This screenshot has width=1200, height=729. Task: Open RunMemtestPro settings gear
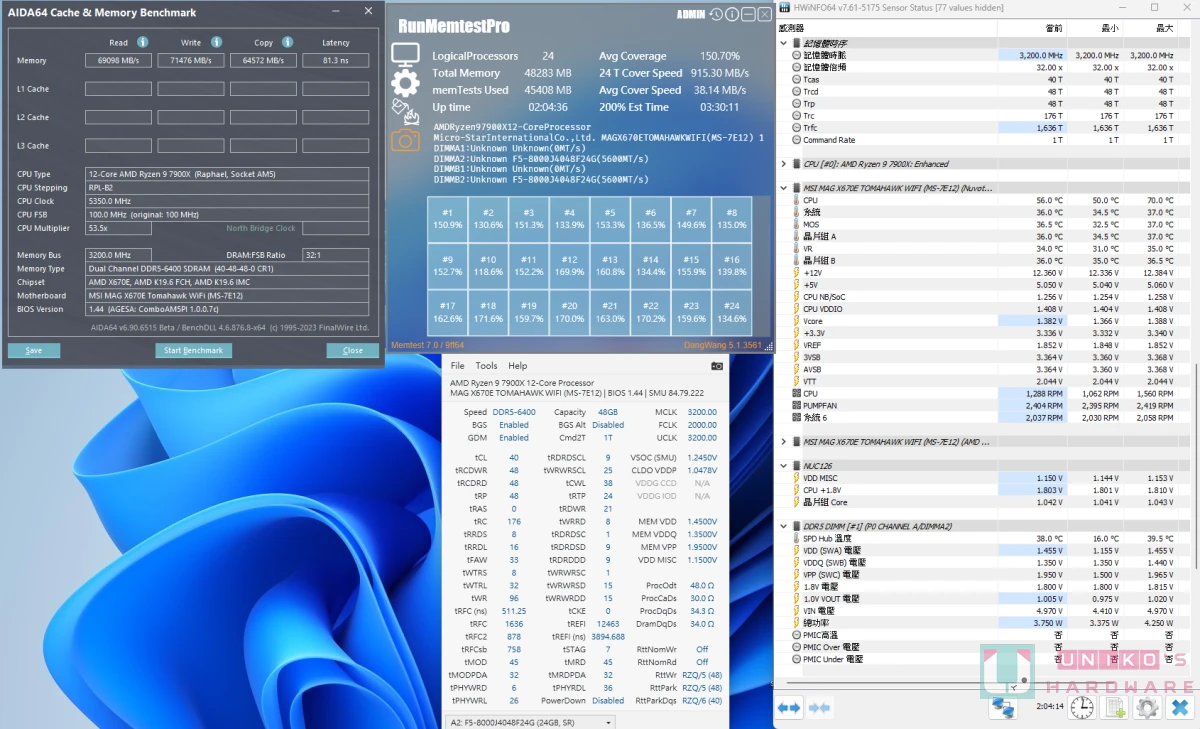click(405, 83)
